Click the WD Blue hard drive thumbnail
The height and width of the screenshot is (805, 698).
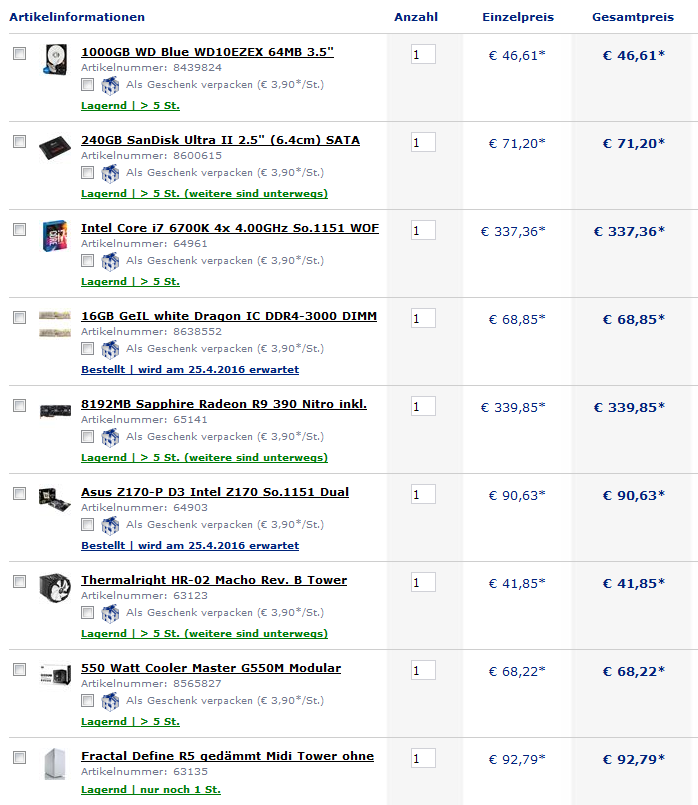point(54,60)
